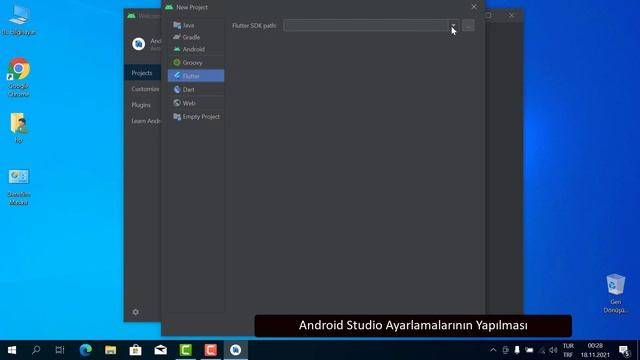The height and width of the screenshot is (360, 640).
Task: Open red Camtasia recorder icon on taskbar
Action: pyautogui.click(x=211, y=350)
